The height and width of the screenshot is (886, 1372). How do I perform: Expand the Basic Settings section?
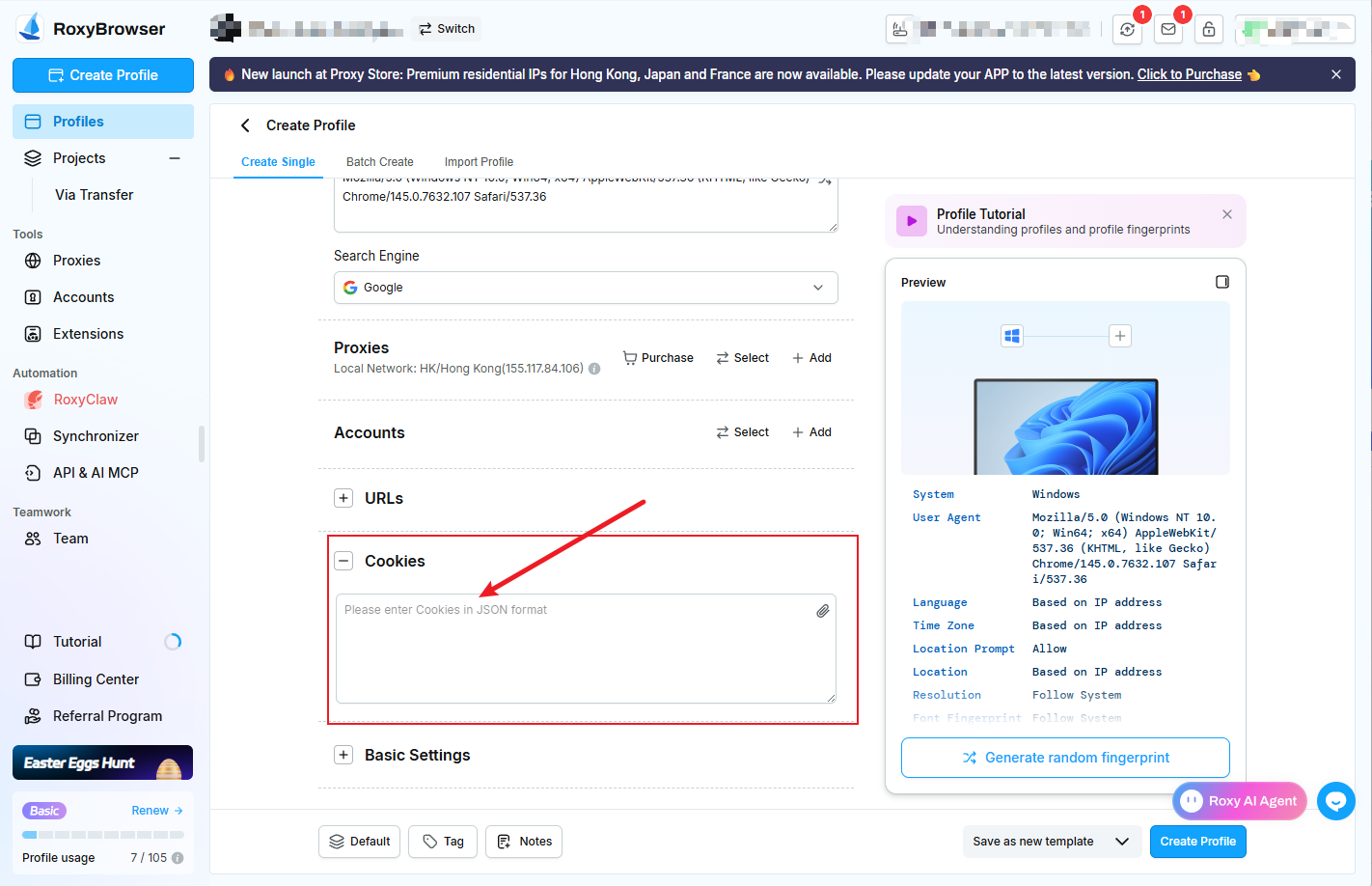pyautogui.click(x=343, y=755)
